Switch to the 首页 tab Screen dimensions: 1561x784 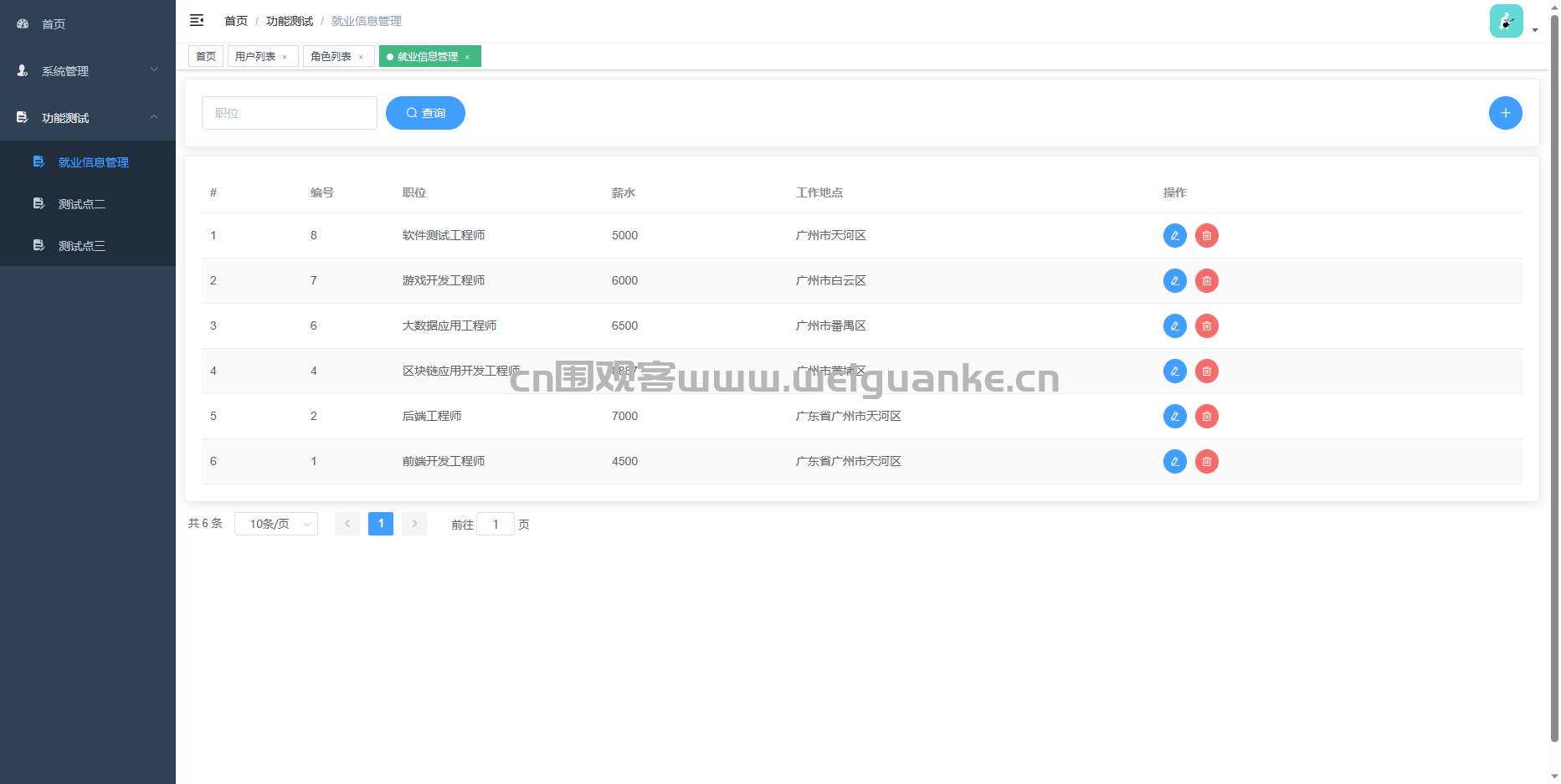(x=206, y=56)
